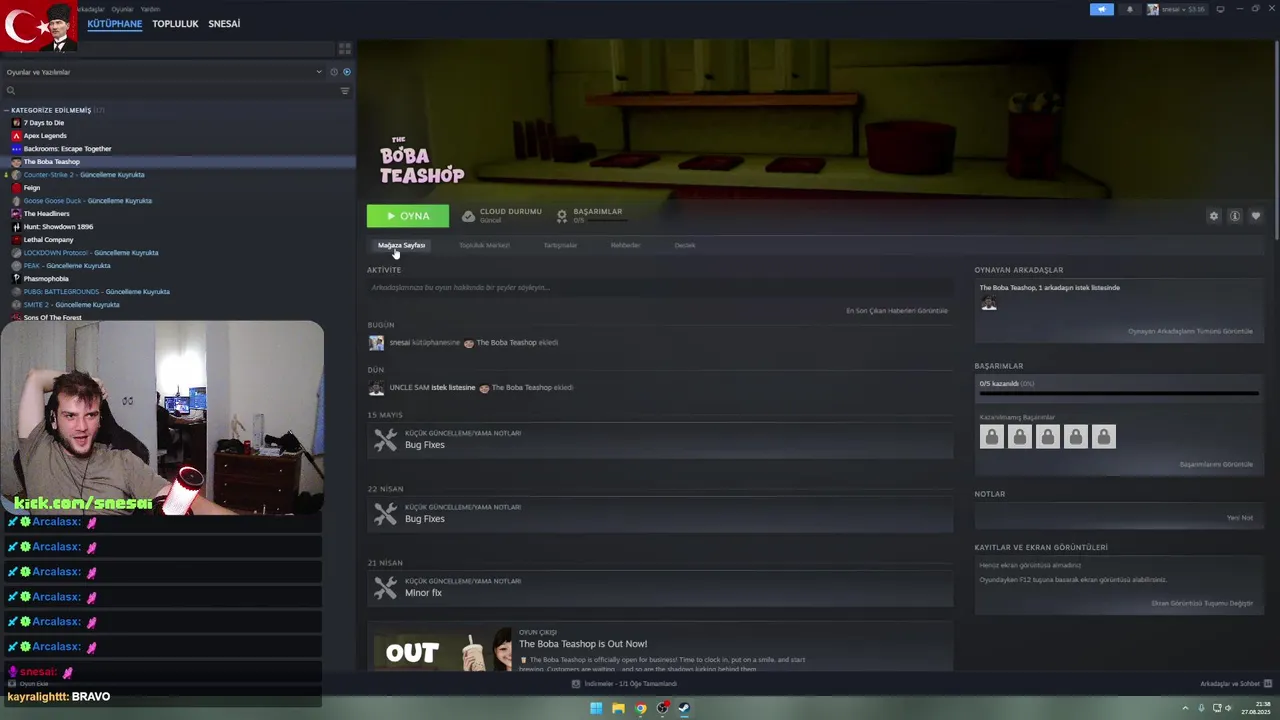
Task: Open the 22 Nisan Bug Fixes patch note
Action: pos(660,513)
